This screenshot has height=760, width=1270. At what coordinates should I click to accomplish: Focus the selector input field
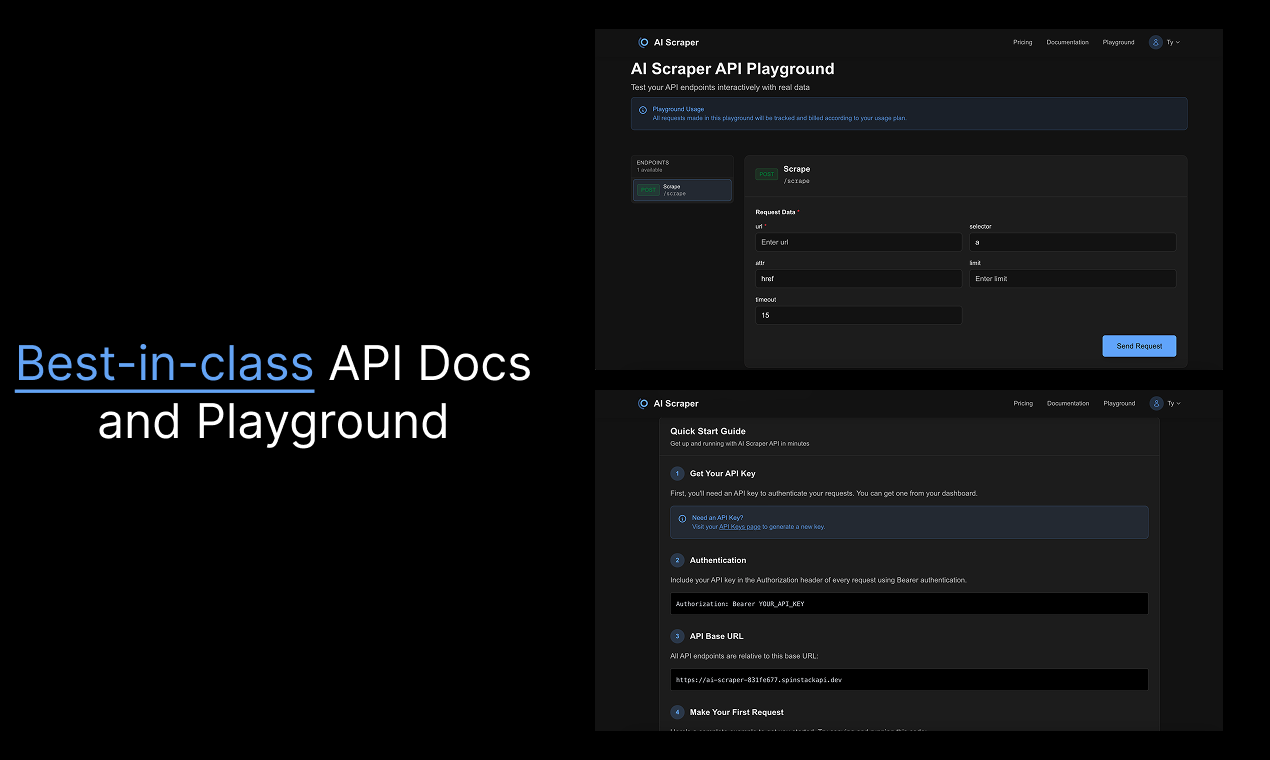click(1072, 242)
